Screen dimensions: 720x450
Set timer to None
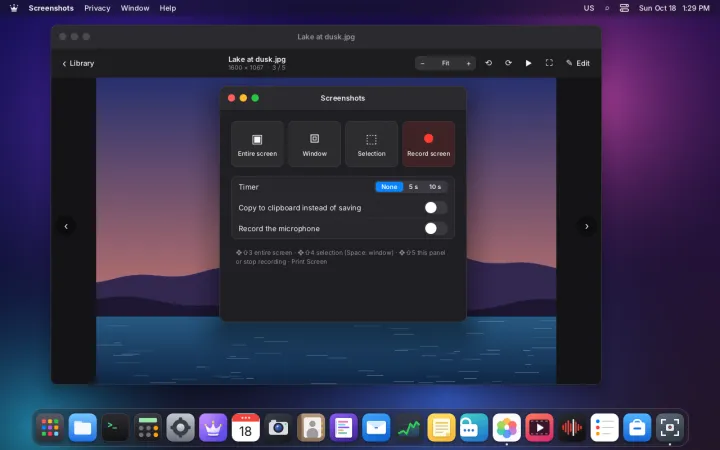click(x=389, y=187)
